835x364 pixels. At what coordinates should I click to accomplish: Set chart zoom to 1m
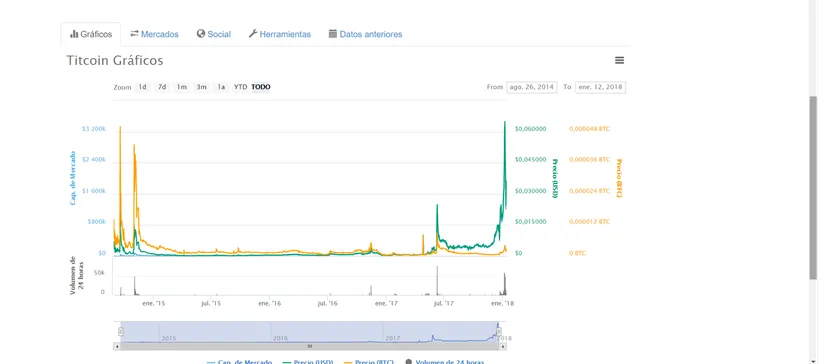182,87
